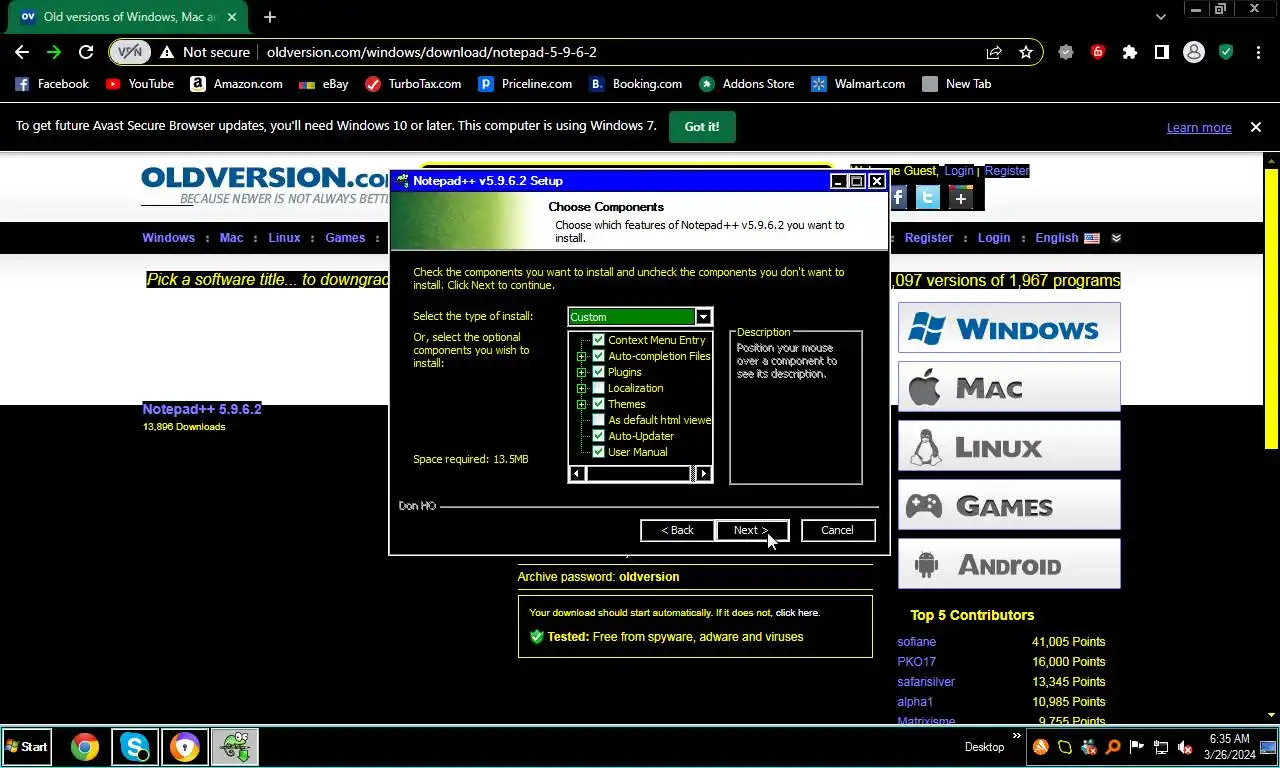1280x768 pixels.
Task: Expand the Localization tree node
Action: (x=581, y=388)
